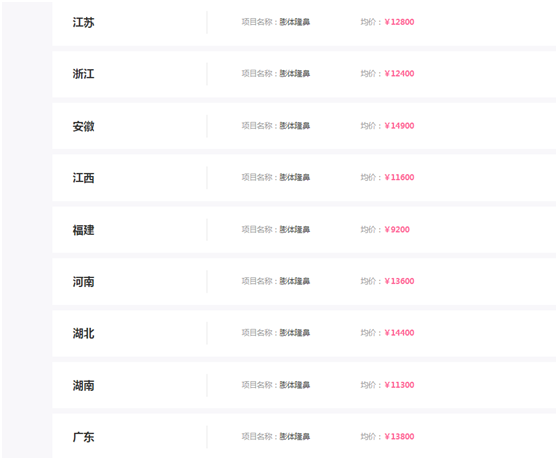
Task: Click the ¥13600 price for 河南
Action: (399, 281)
